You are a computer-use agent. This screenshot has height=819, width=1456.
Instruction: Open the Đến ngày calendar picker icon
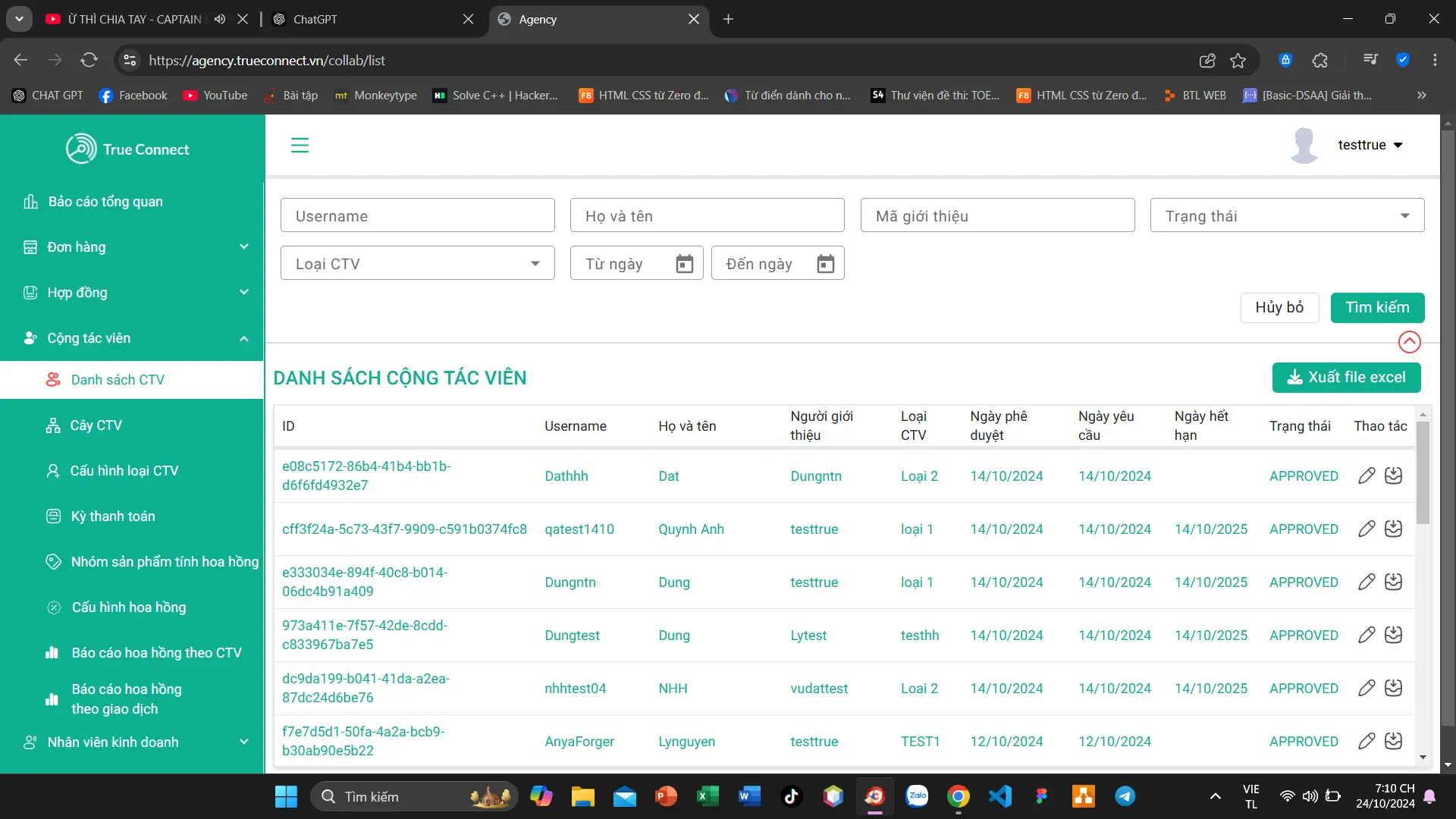[x=825, y=264]
